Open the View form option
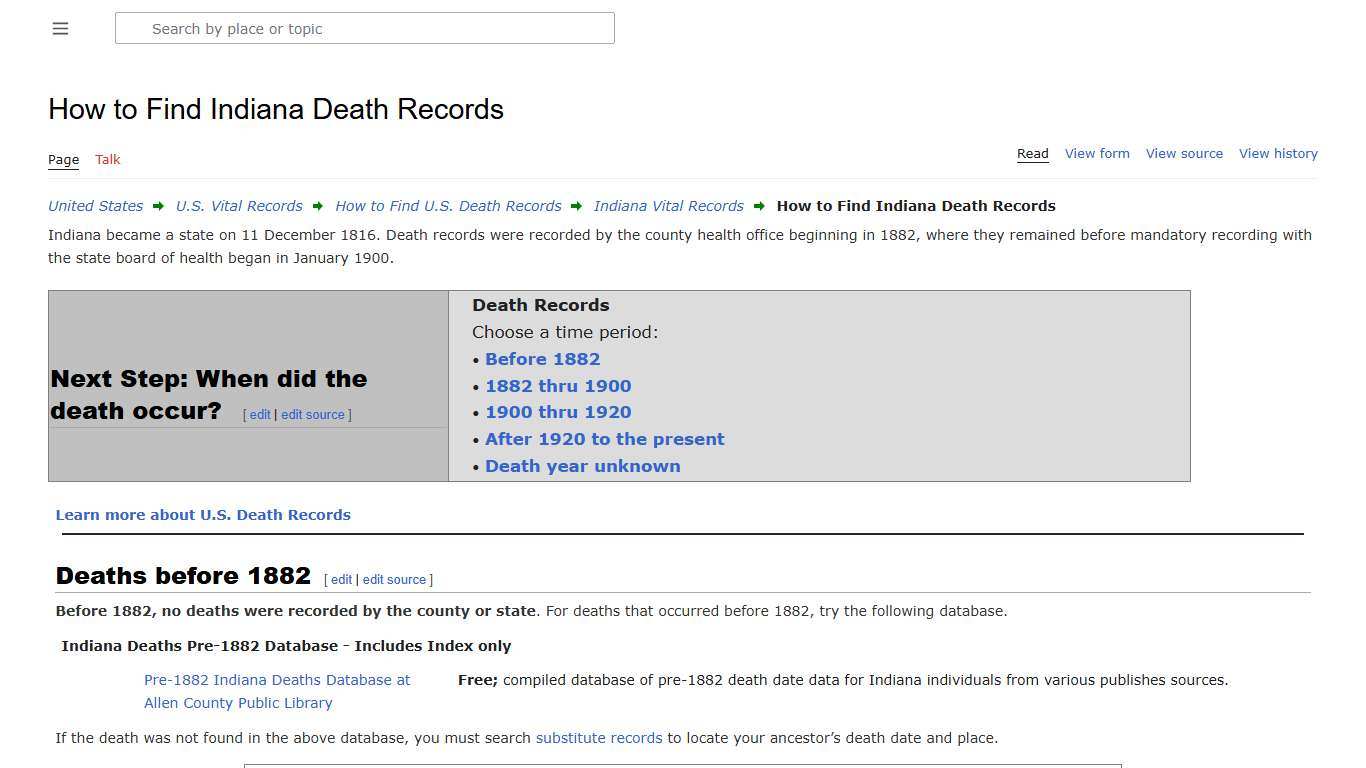The image size is (1366, 768). coord(1097,153)
